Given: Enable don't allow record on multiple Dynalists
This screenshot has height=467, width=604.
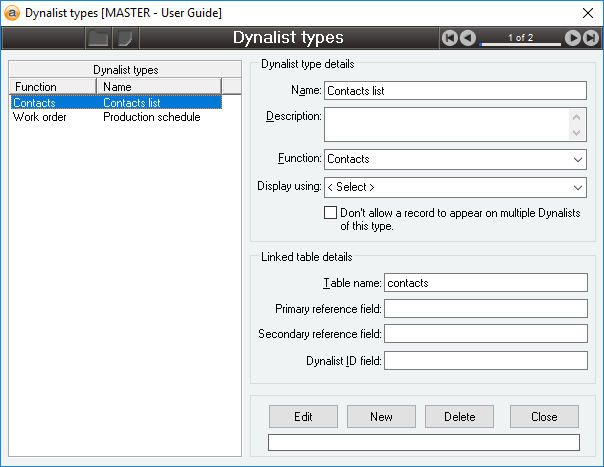Looking at the screenshot, I should [x=331, y=213].
